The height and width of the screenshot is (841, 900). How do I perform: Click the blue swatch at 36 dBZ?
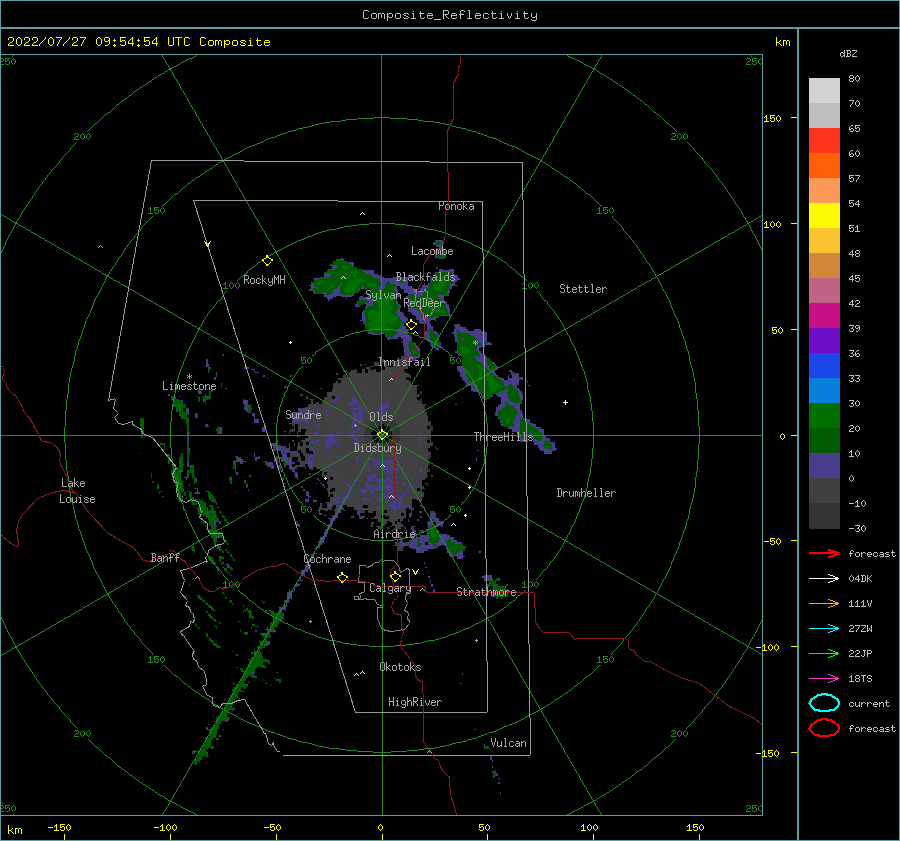click(x=824, y=366)
